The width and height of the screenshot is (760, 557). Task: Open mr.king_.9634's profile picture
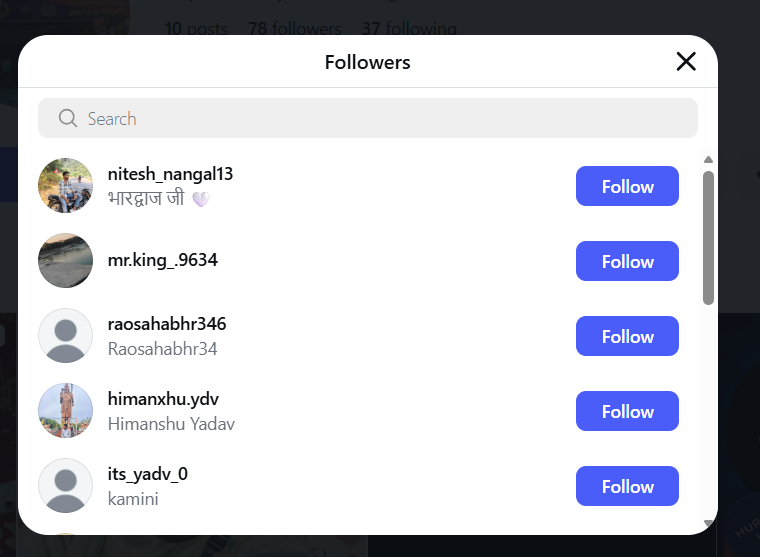pos(65,261)
